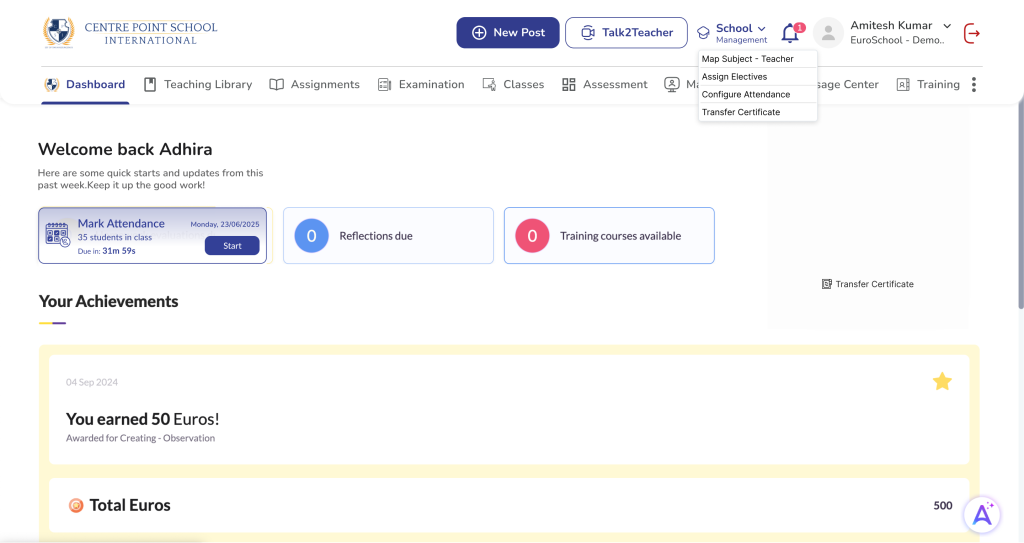Open the AI assistant floating icon
Screen dimensions: 1024x543
982,514
